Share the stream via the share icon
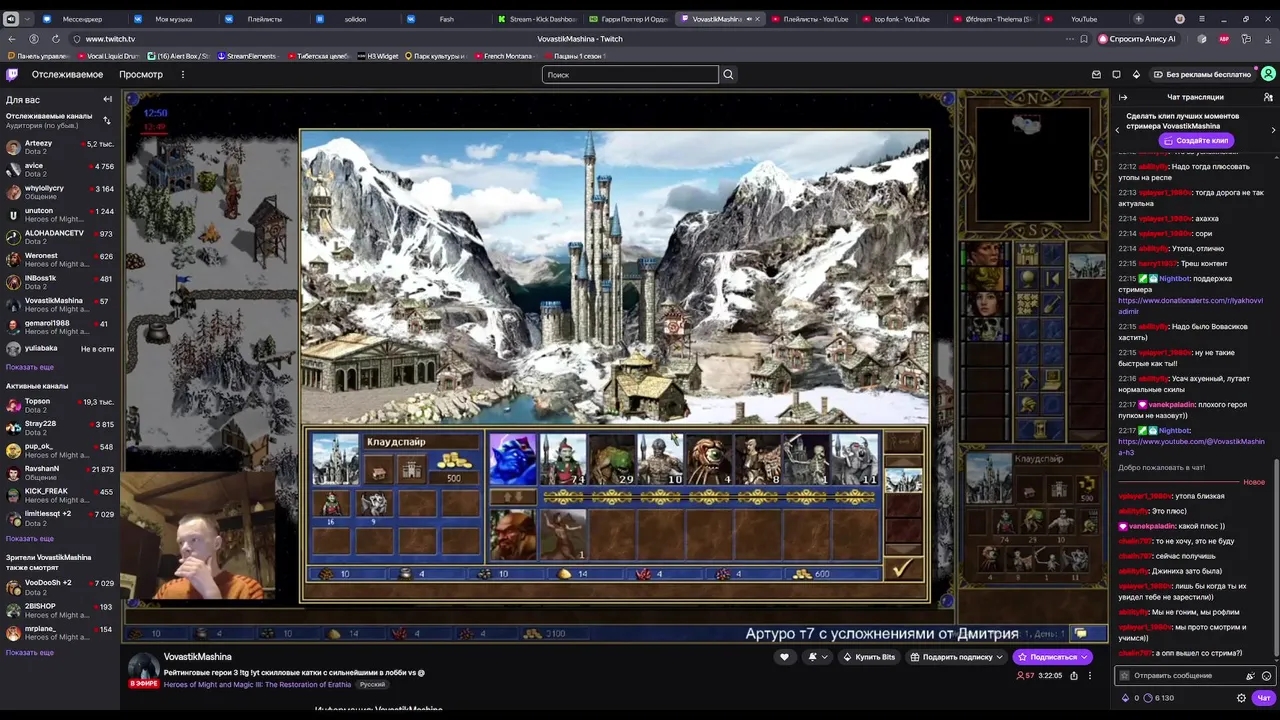Screen dimensions: 1280x720 1074,675
